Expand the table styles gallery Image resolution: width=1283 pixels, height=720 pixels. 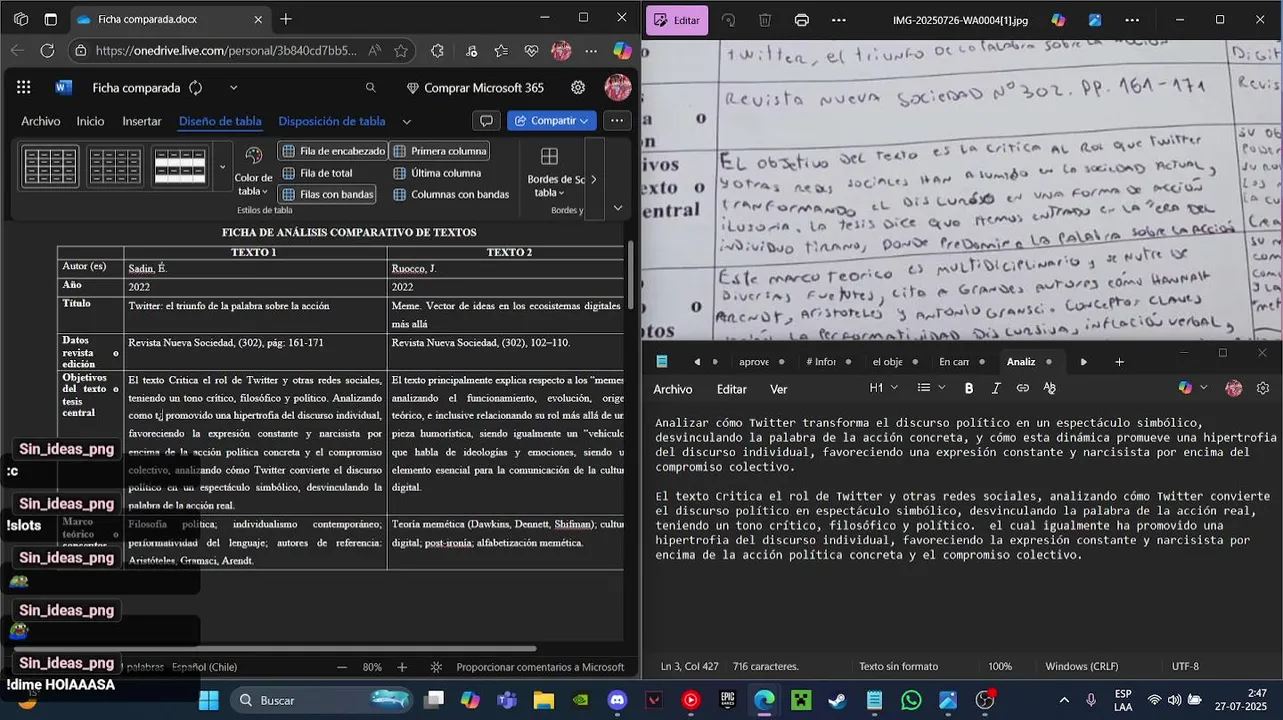click(222, 166)
